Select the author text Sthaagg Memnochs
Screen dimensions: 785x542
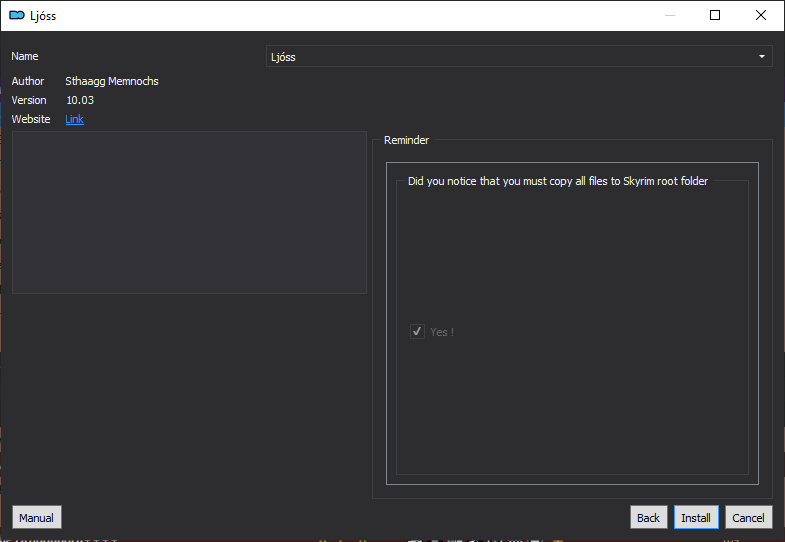(x=112, y=81)
